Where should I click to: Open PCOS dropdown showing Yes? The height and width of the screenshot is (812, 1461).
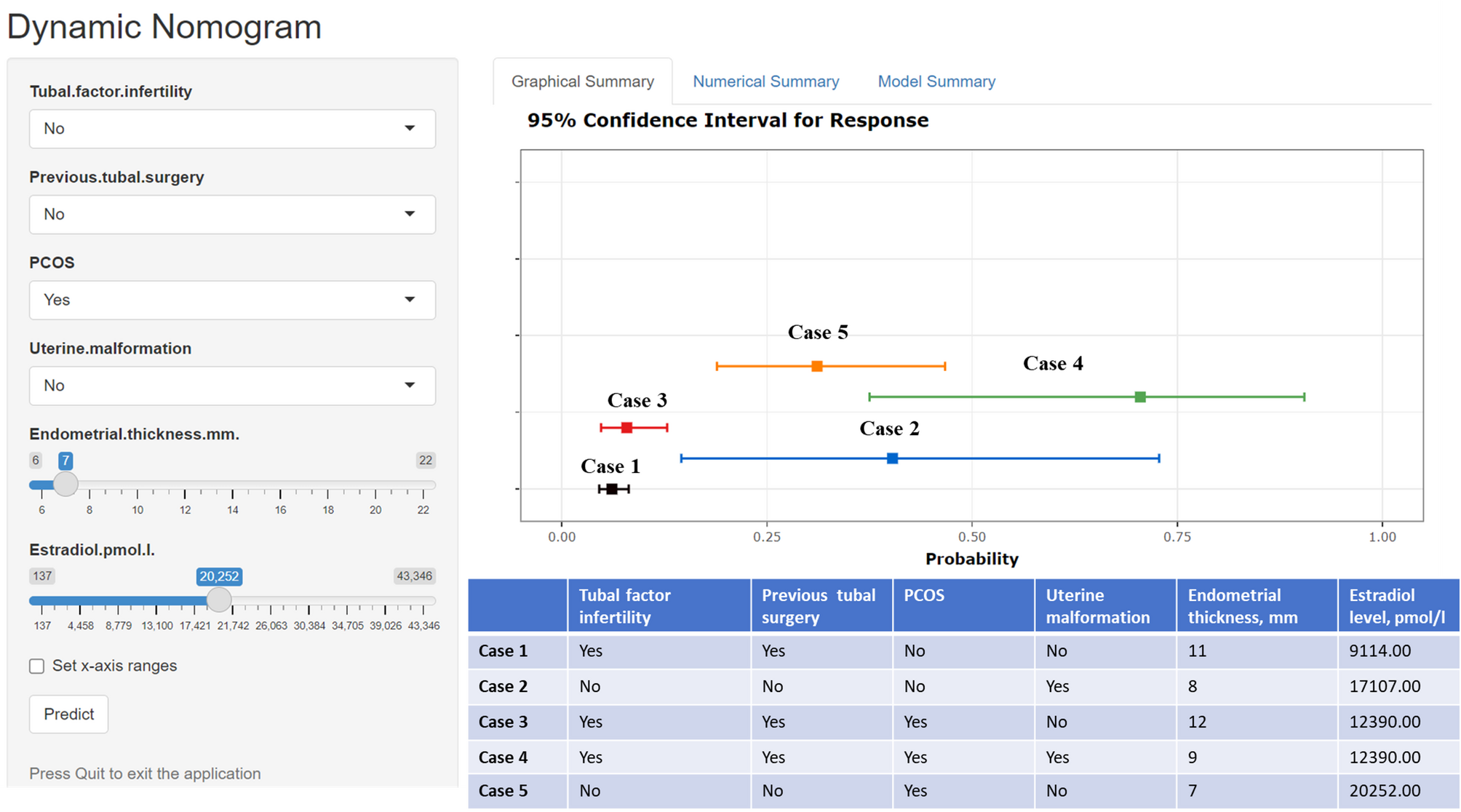point(232,300)
